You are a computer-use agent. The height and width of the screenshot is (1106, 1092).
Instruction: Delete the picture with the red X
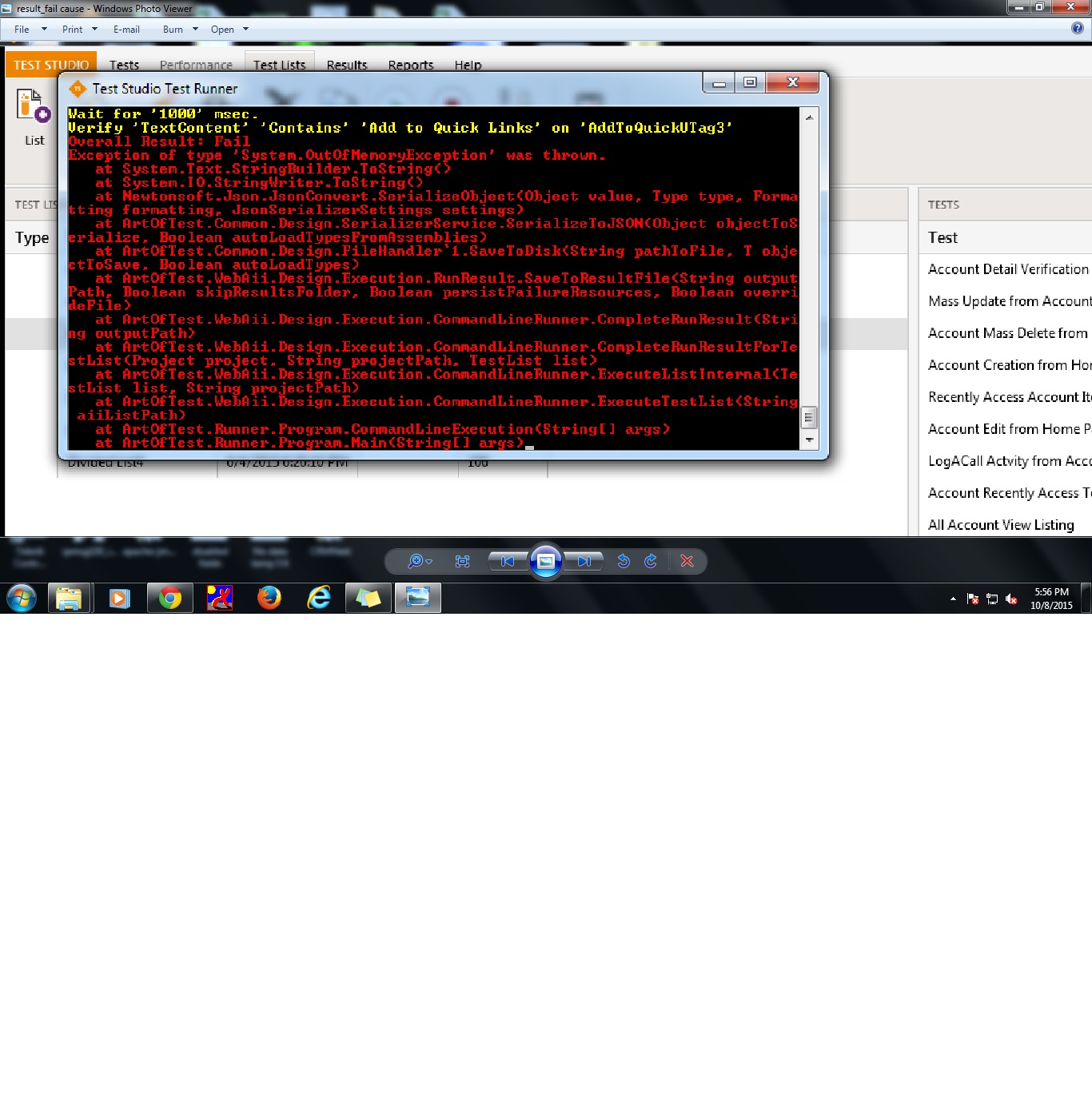pyautogui.click(x=687, y=562)
